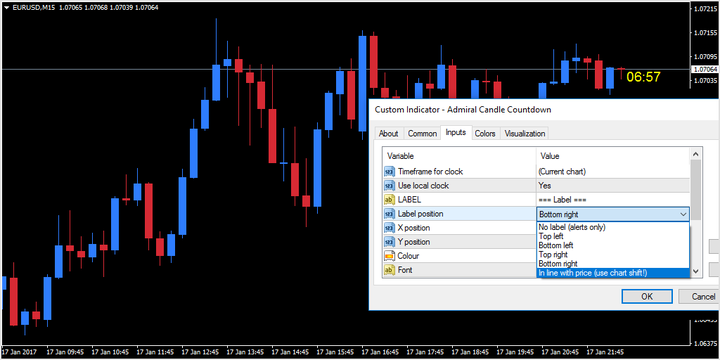Choose 'Top left' label position option
The width and height of the screenshot is (720, 360).
point(613,236)
